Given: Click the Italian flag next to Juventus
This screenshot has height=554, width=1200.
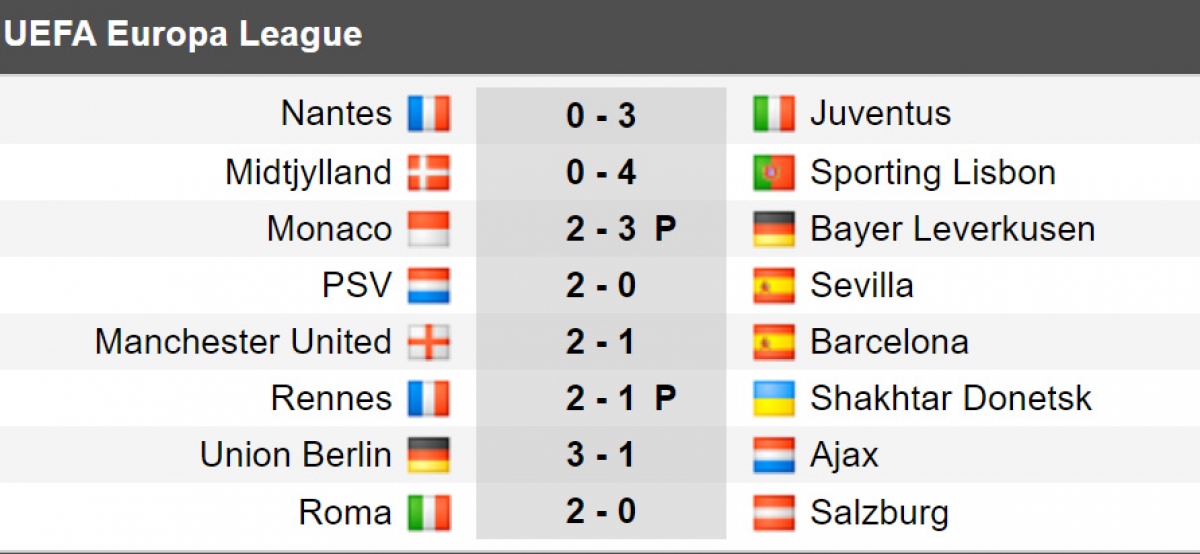Looking at the screenshot, I should (x=773, y=114).
